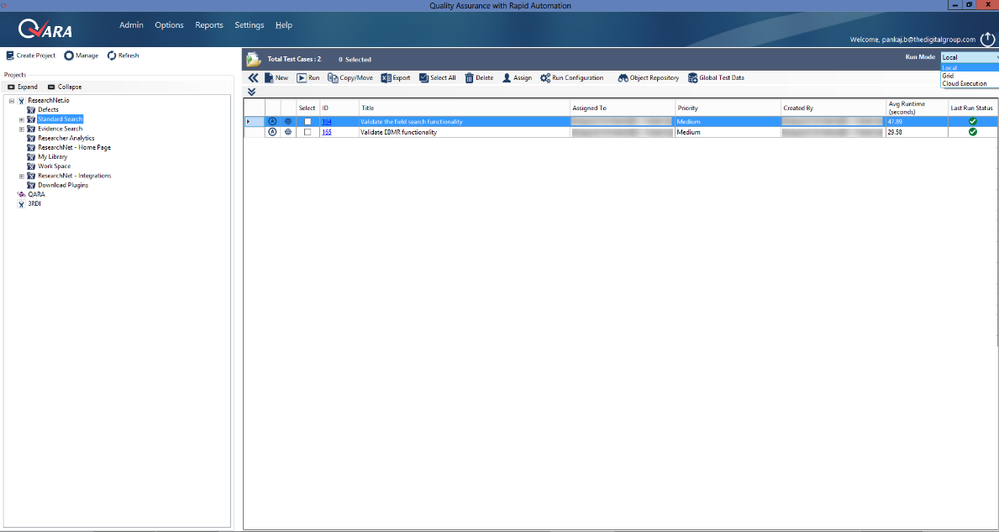Click the Expand all projects button
Viewport: 999px width, 532px height.
23,87
